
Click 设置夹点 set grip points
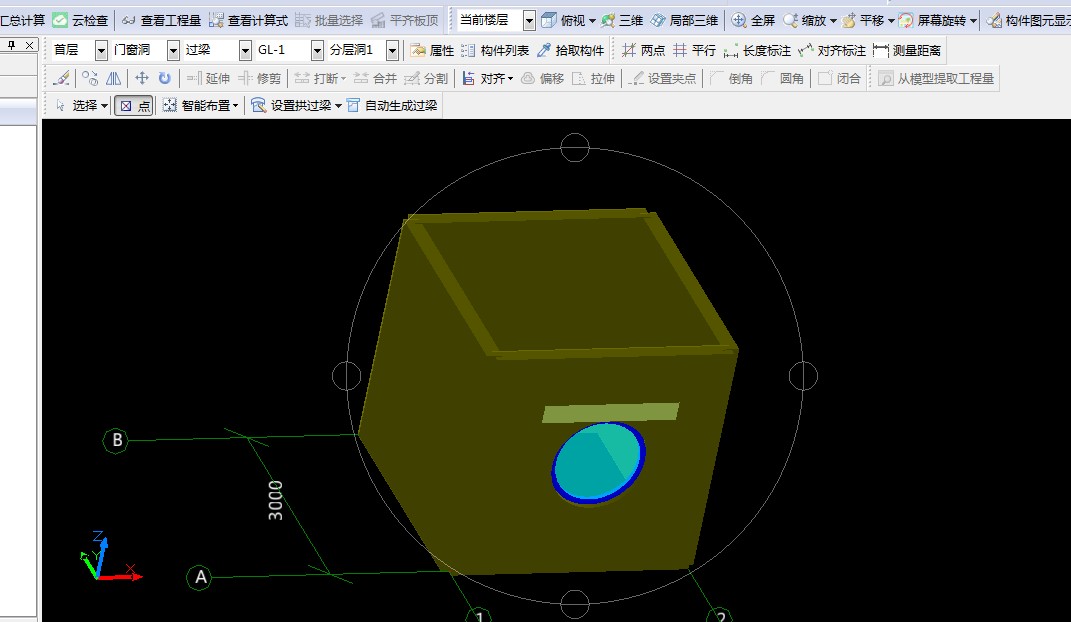(662, 79)
